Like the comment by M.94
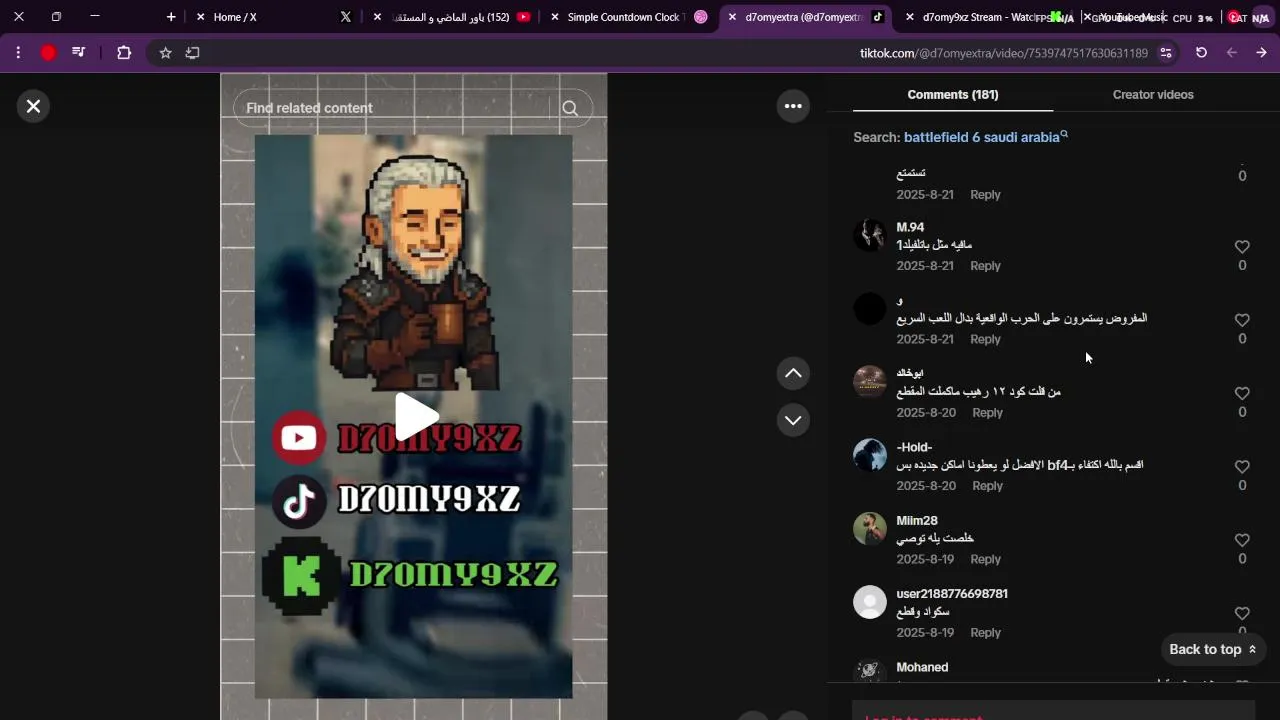The height and width of the screenshot is (720, 1280). click(1242, 247)
